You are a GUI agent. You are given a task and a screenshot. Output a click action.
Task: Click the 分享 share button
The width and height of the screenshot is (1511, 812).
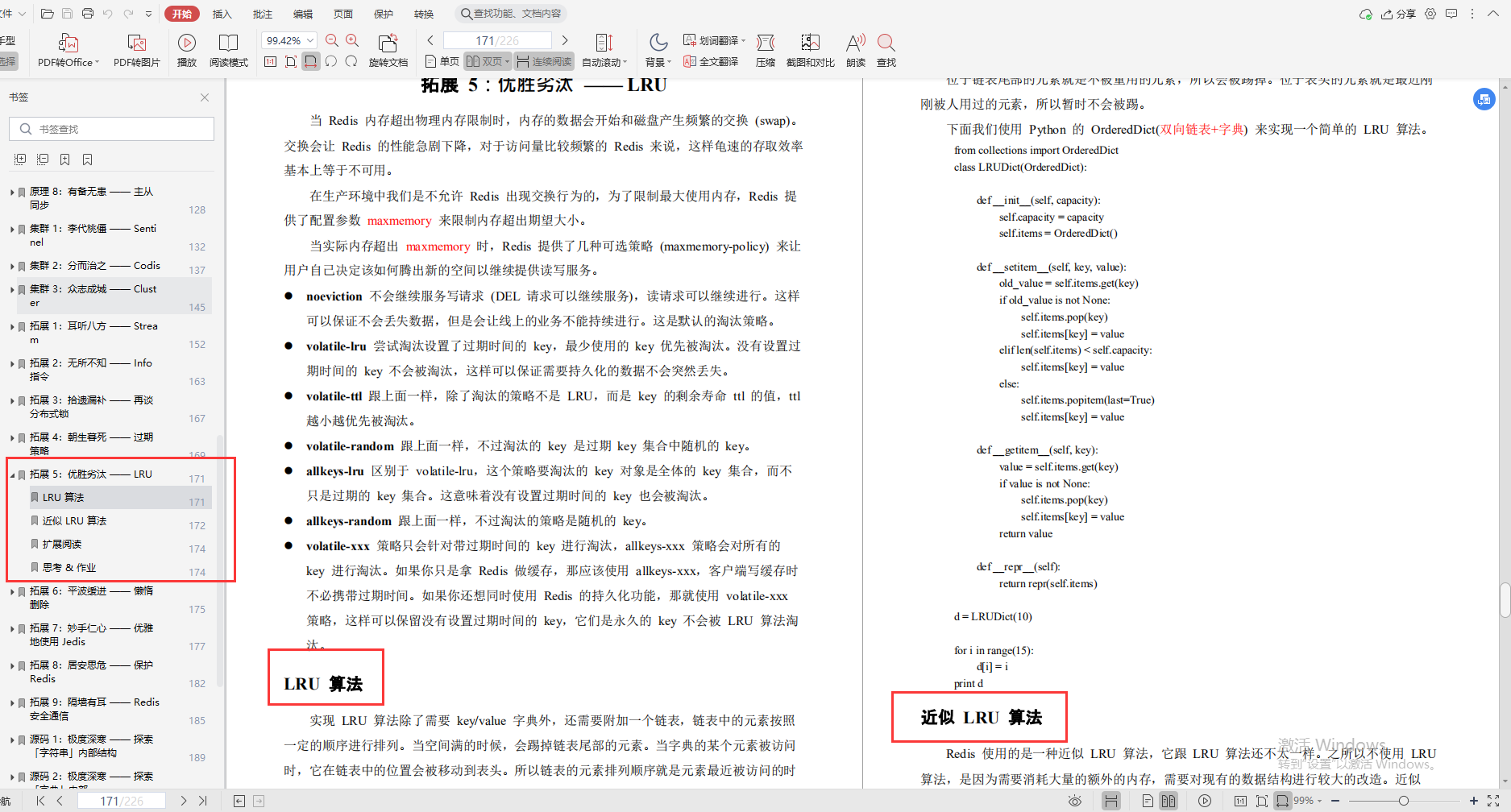point(1398,14)
